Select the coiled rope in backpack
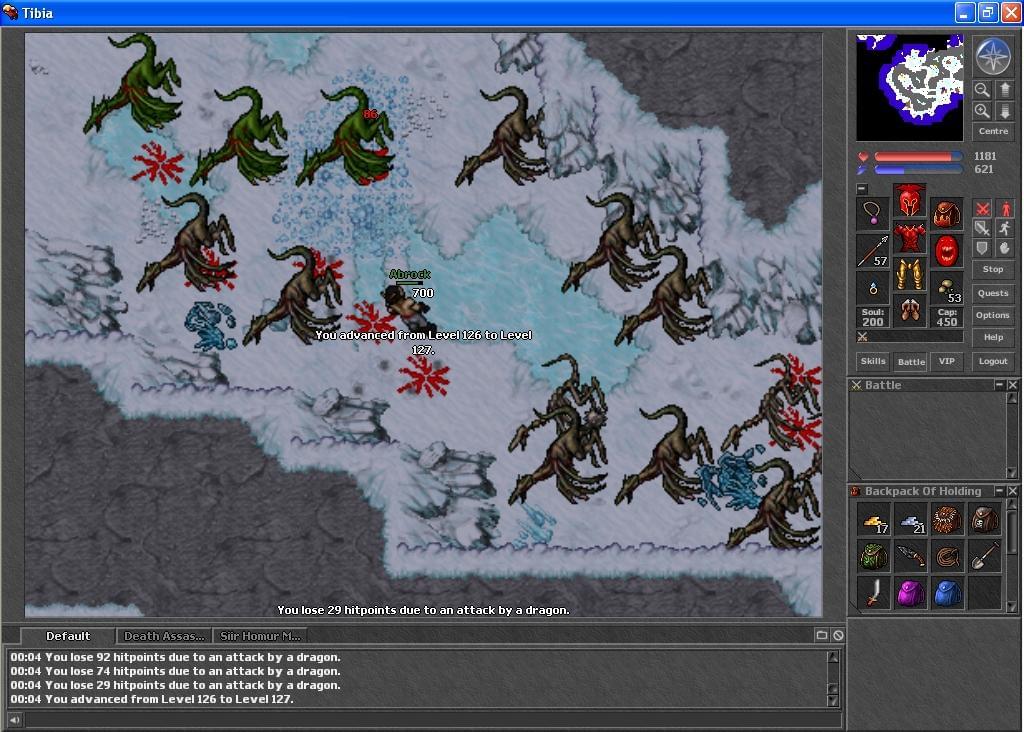 pos(948,557)
